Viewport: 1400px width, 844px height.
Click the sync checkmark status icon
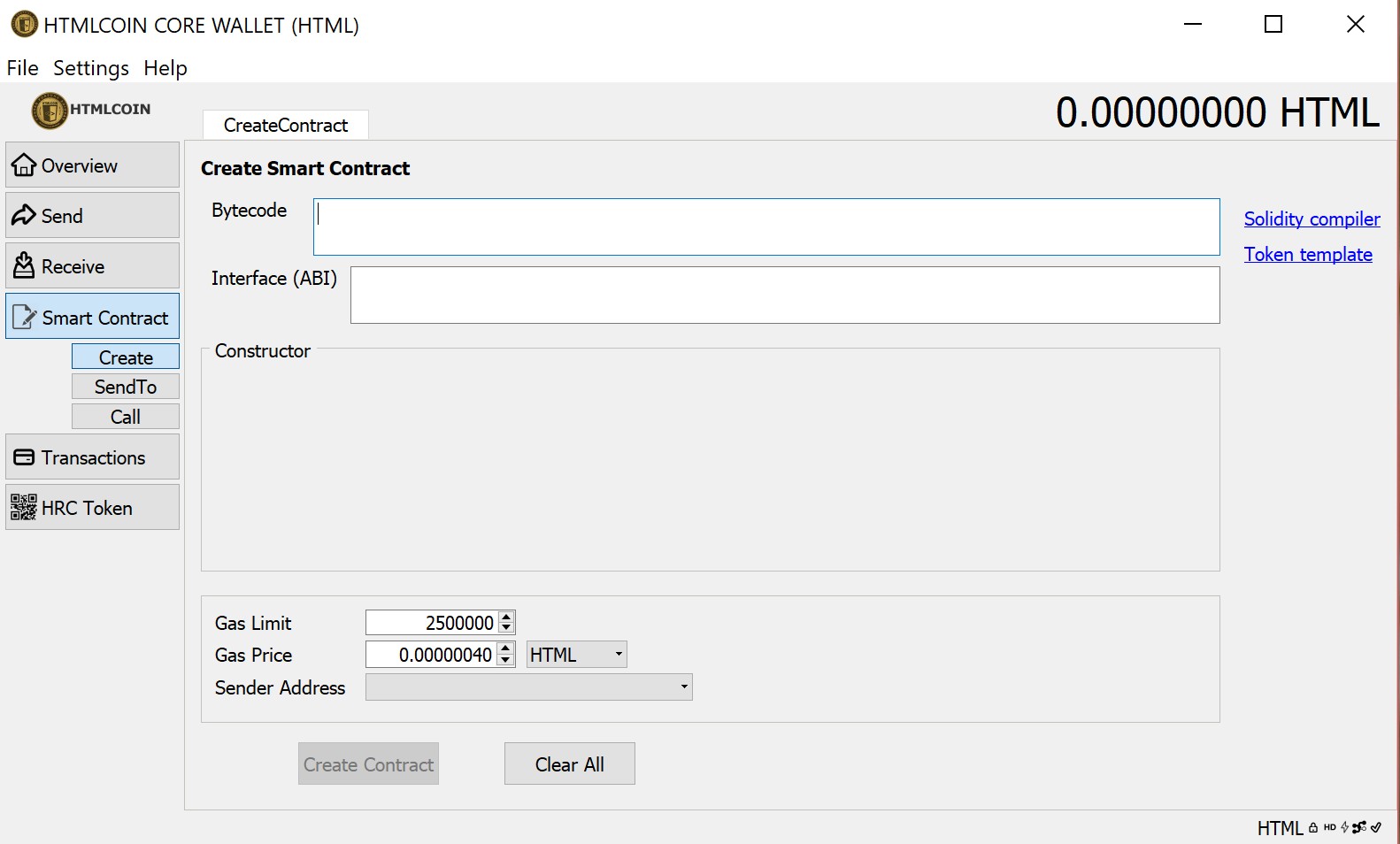[x=1376, y=828]
